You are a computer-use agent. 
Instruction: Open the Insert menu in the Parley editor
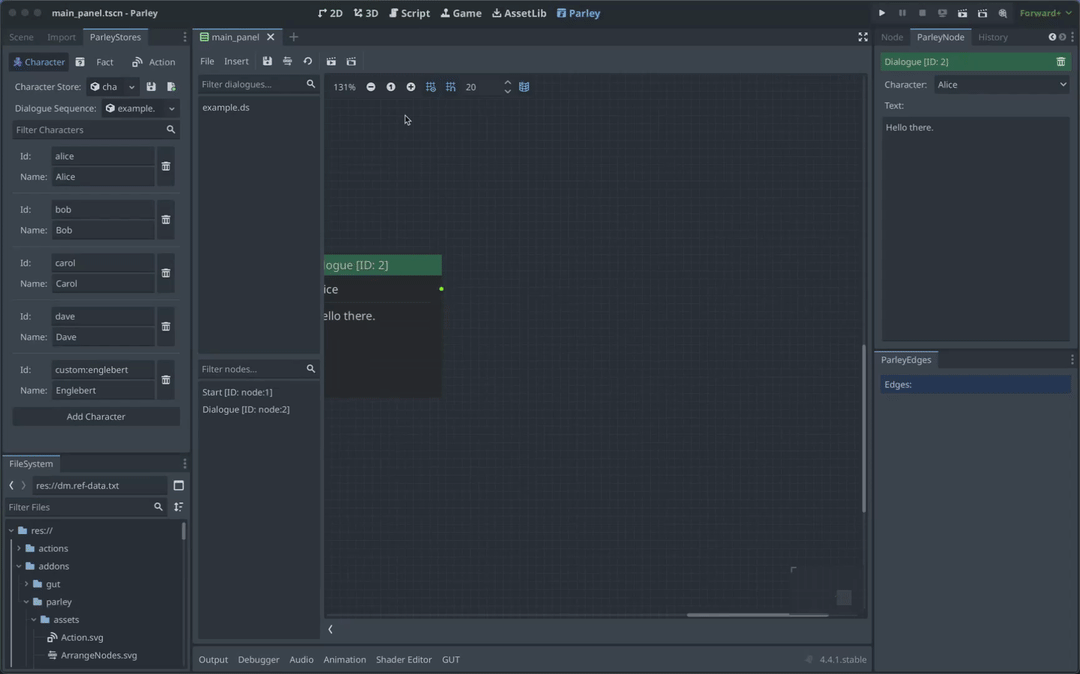click(236, 61)
